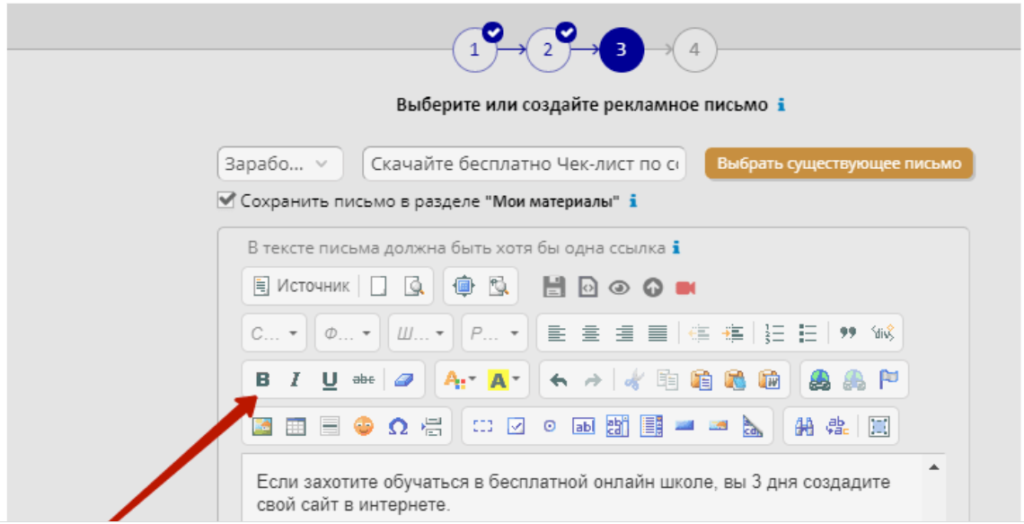Click the red video camera icon
The height and width of the screenshot is (524, 1024).
686,287
